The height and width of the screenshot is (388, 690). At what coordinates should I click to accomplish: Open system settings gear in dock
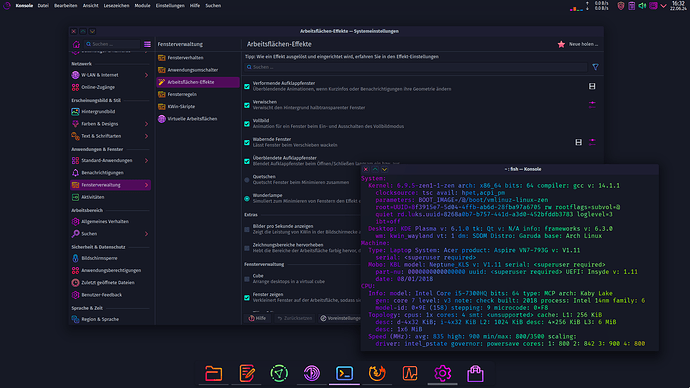[442, 373]
